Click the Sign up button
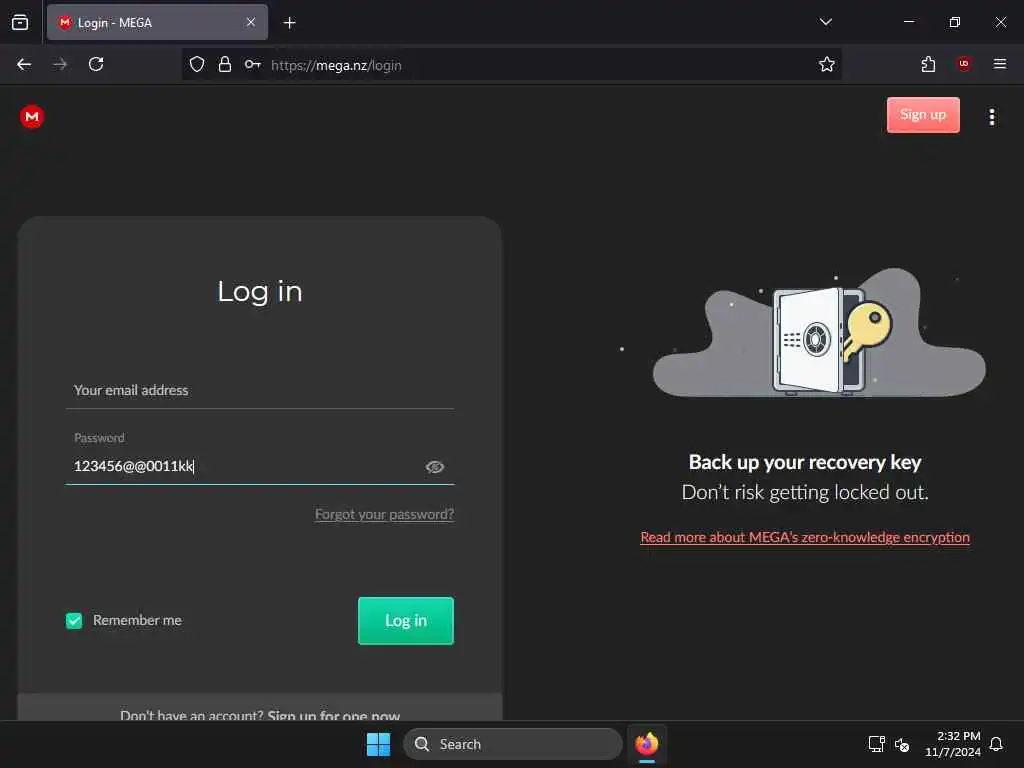1024x768 pixels. 923,115
